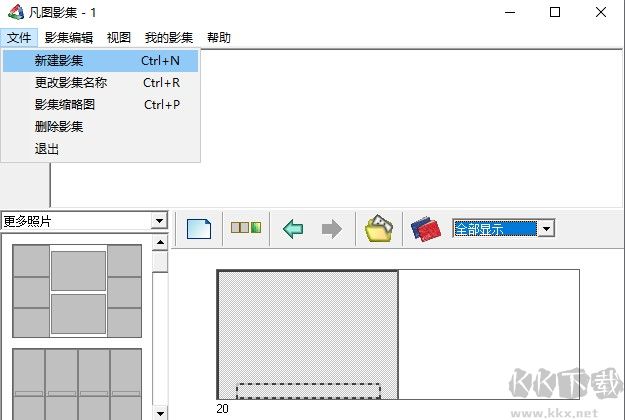Click the page layout thumbnails icon

coord(246,228)
